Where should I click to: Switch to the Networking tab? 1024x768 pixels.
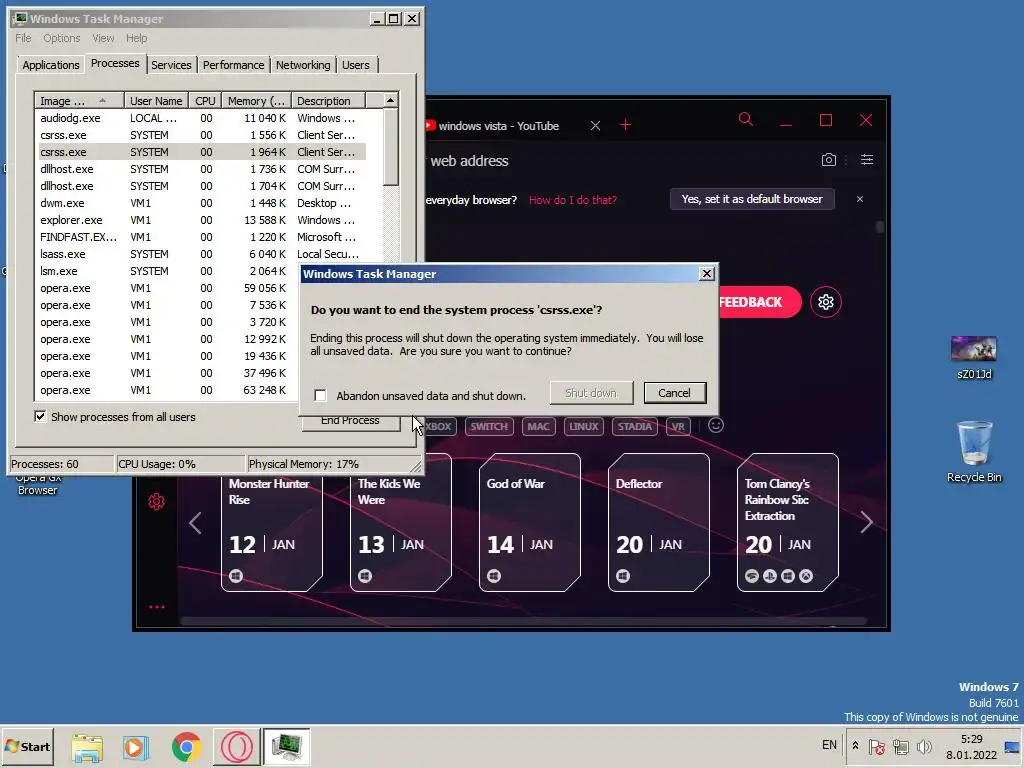click(303, 65)
